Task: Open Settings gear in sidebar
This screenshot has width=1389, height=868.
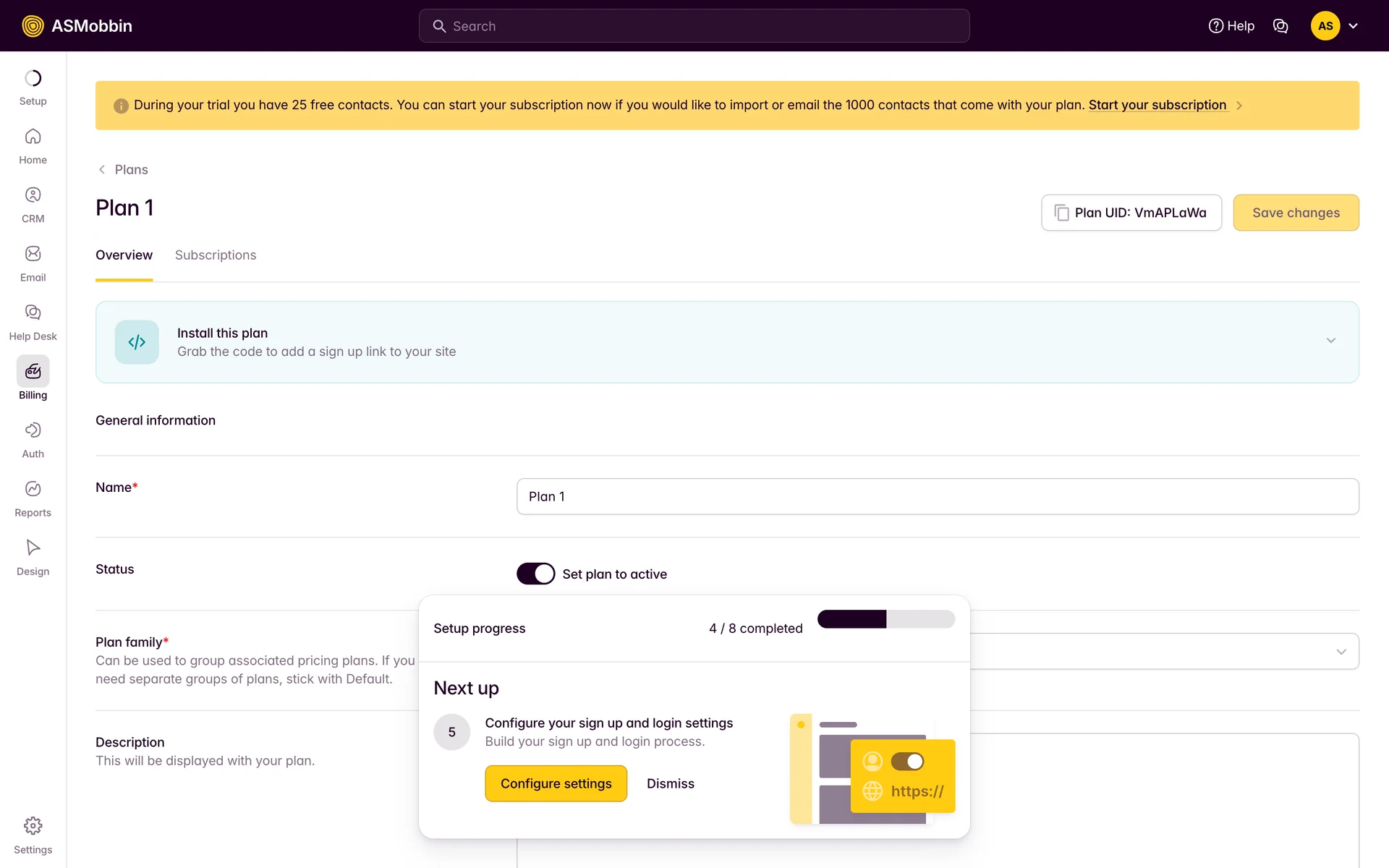Action: (33, 835)
